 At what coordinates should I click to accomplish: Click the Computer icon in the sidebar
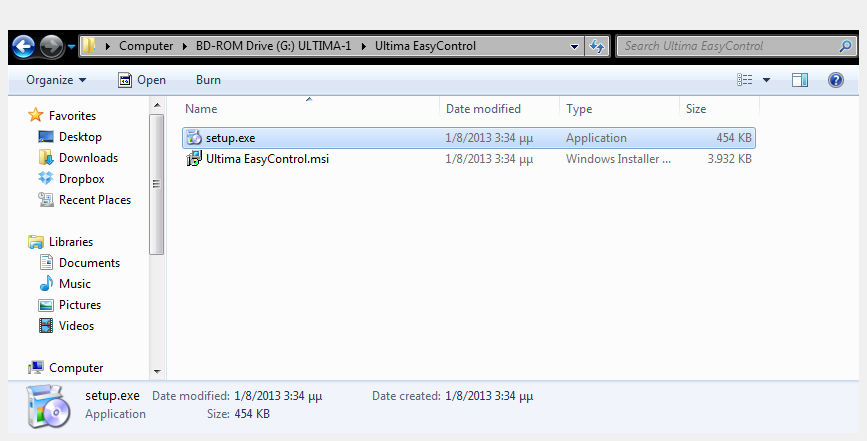36,368
